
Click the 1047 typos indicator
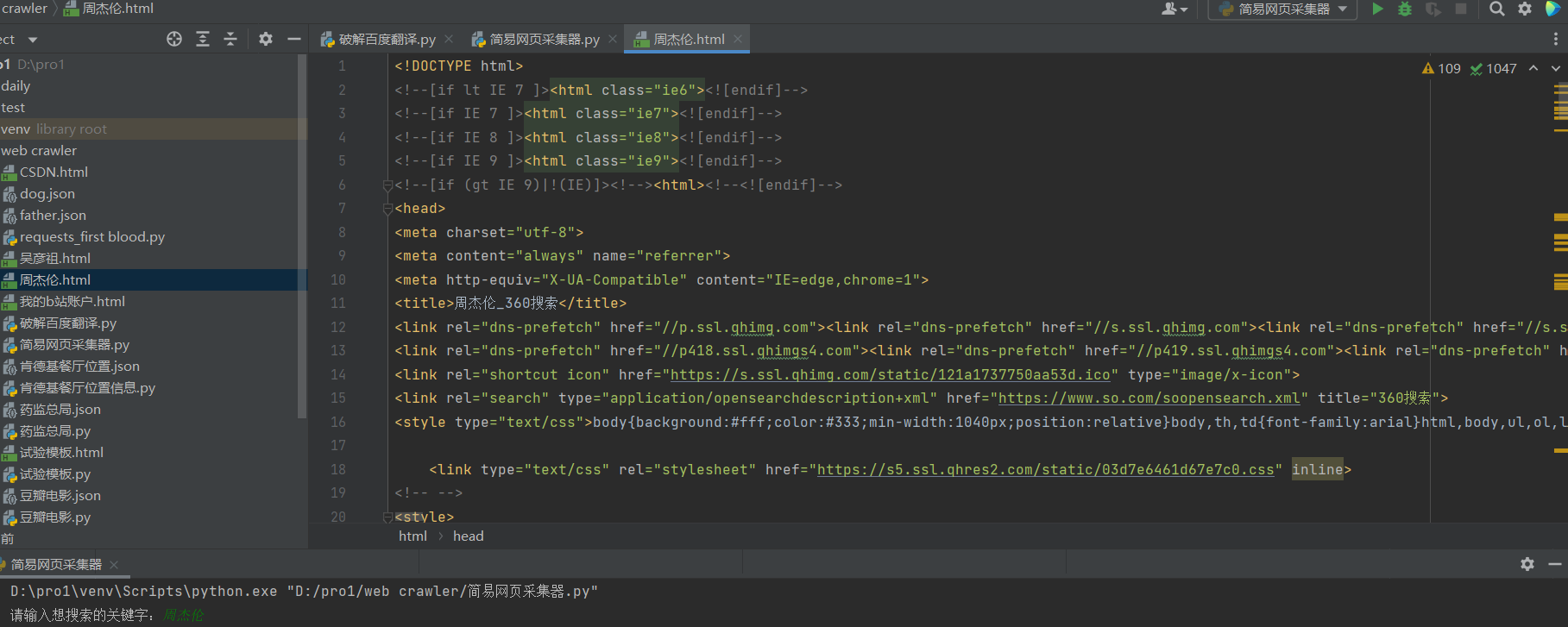pos(1493,68)
